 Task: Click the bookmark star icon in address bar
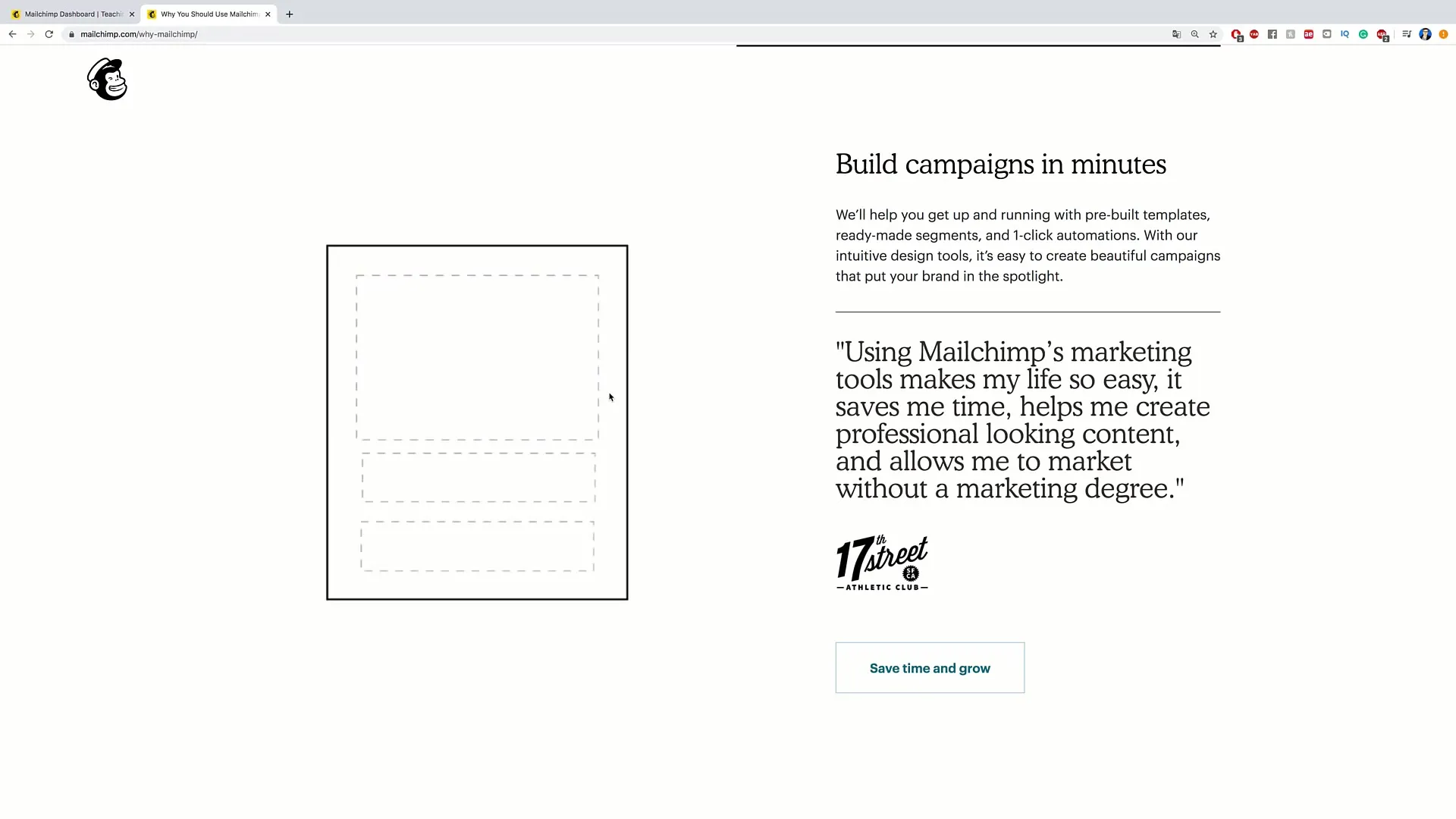pos(1213,34)
